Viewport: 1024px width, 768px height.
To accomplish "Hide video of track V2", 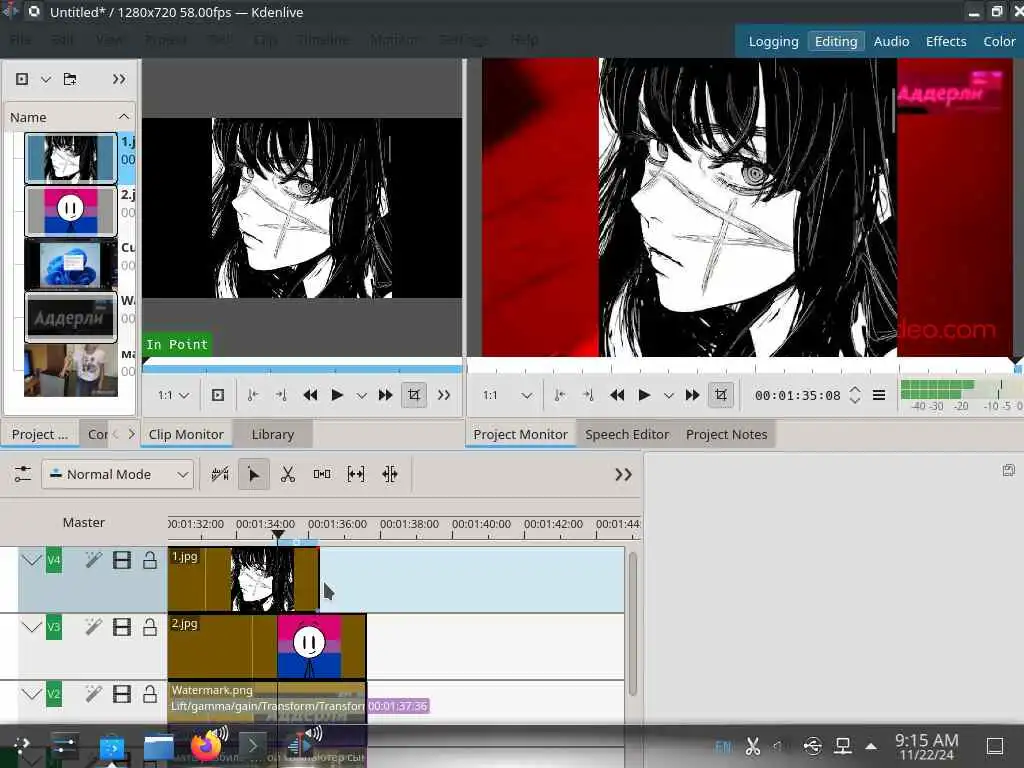I will point(121,694).
